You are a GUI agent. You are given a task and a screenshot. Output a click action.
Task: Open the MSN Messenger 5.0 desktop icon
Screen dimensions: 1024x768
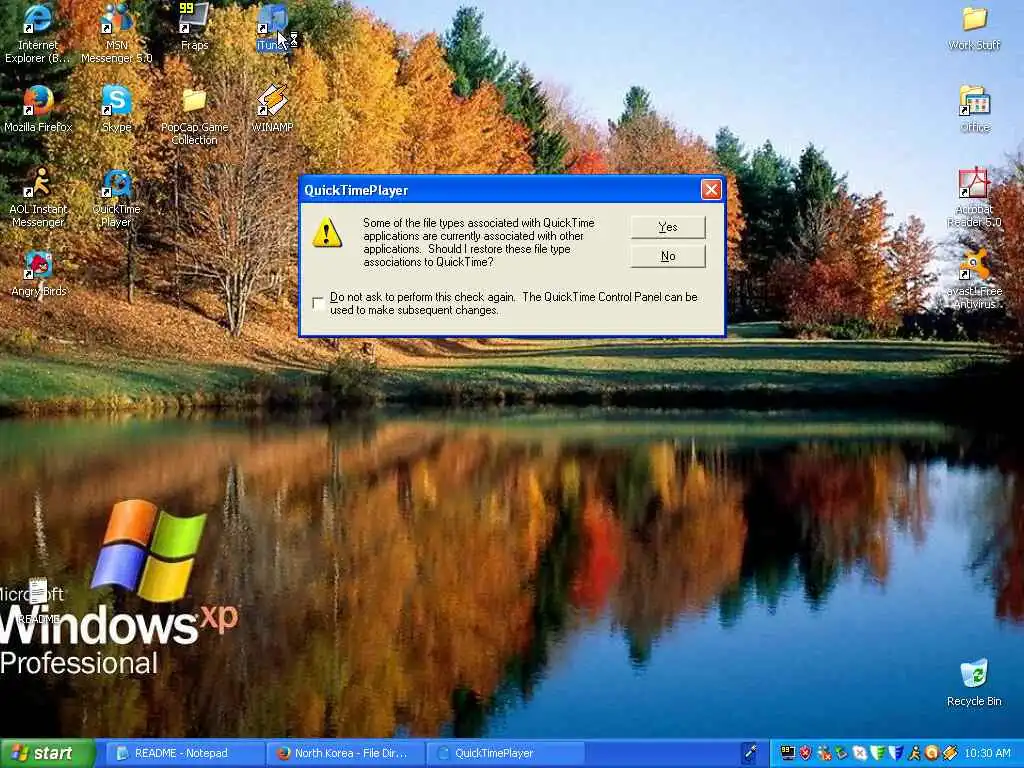coord(116,34)
